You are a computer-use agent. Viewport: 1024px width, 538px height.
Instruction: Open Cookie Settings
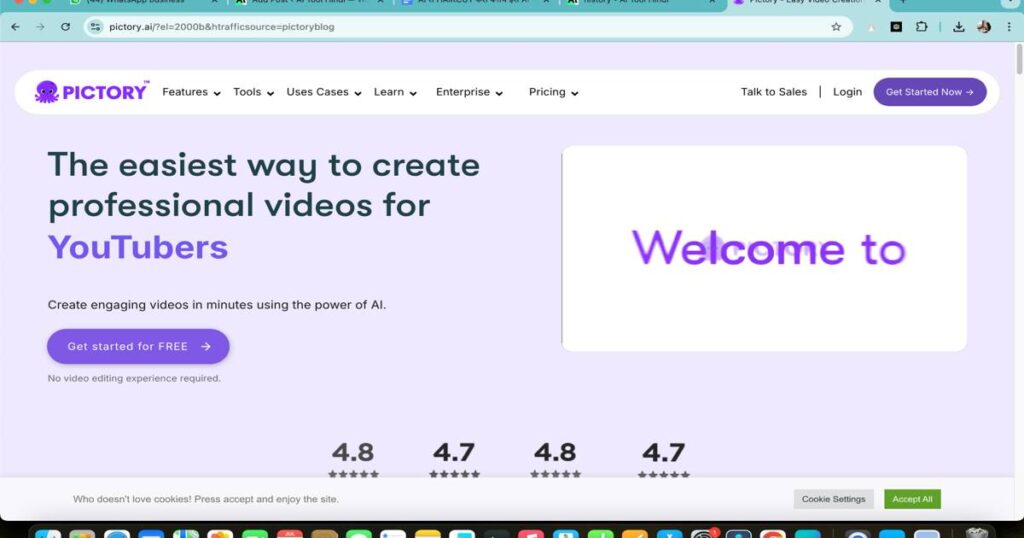(833, 499)
